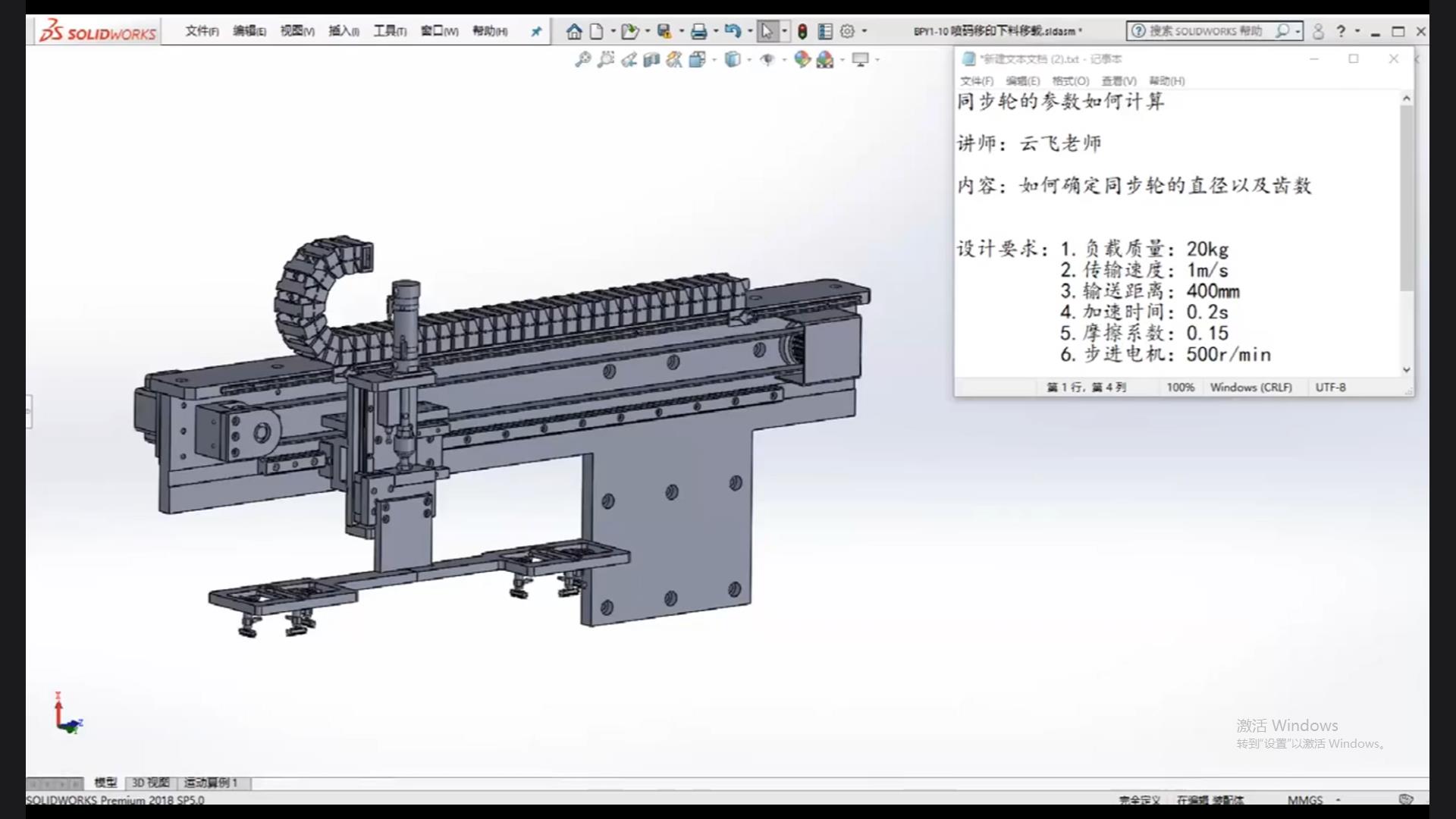Print the document using printer icon
Viewport: 1456px width, 819px height.
699,31
